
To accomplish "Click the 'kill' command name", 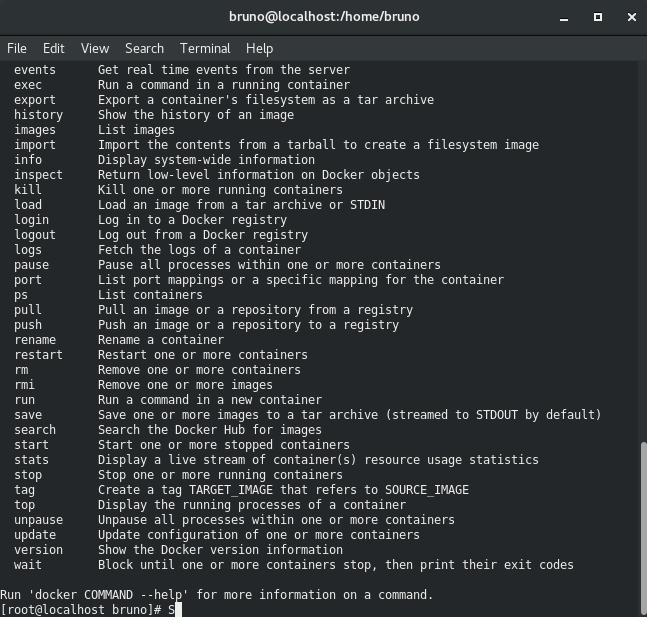I will tap(28, 190).
